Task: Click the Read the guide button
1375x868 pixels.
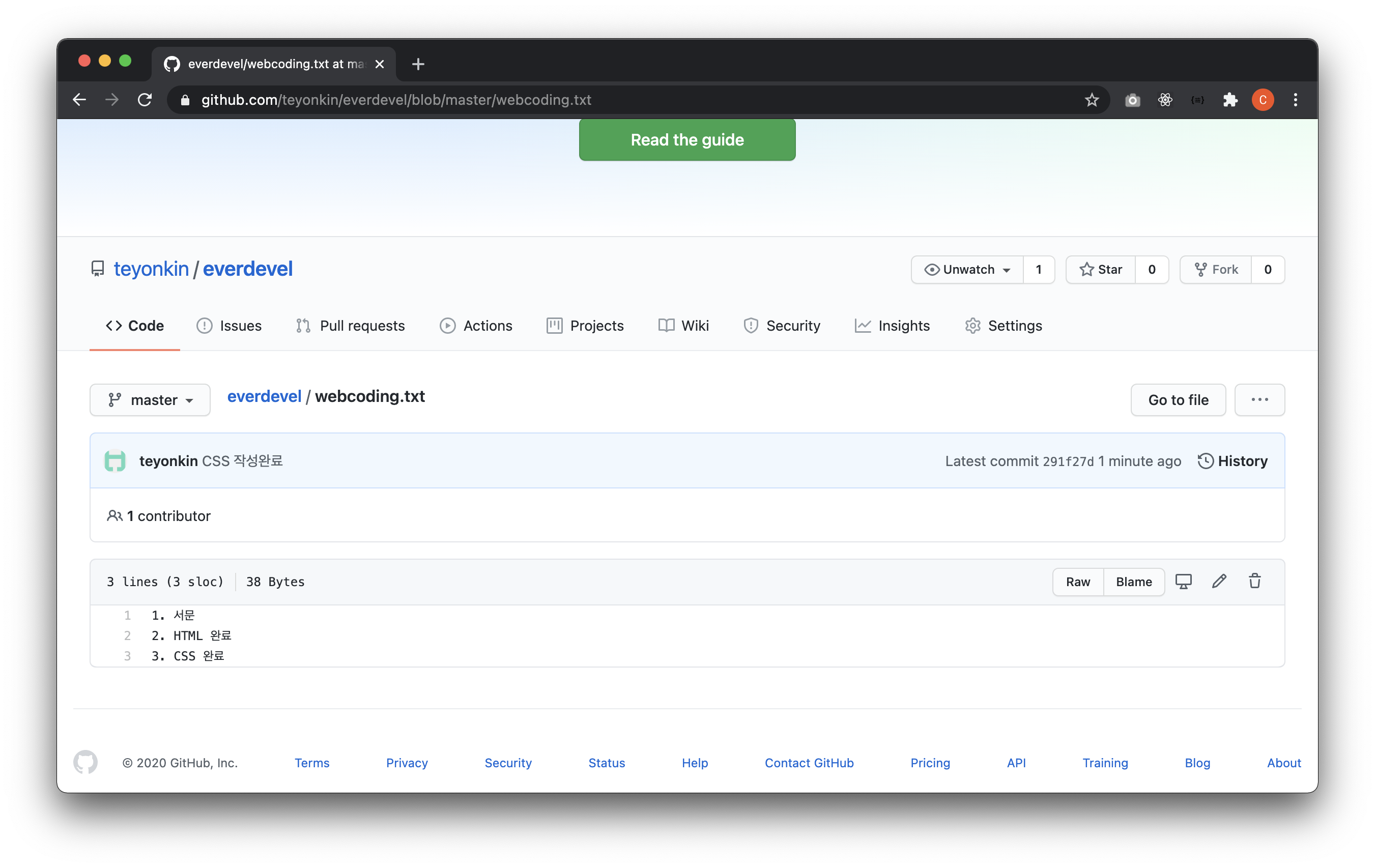Action: tap(687, 140)
